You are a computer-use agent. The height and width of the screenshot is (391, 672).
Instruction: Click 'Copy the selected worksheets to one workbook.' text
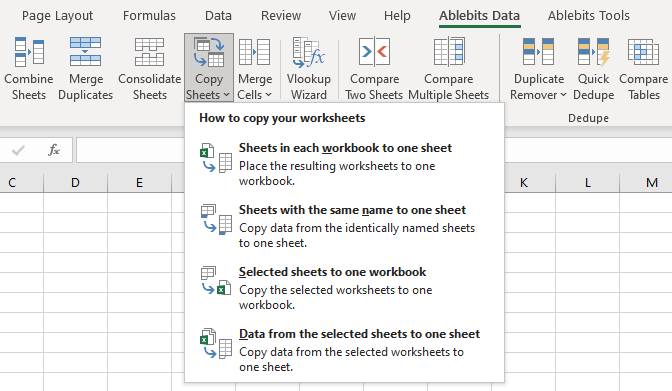click(335, 297)
